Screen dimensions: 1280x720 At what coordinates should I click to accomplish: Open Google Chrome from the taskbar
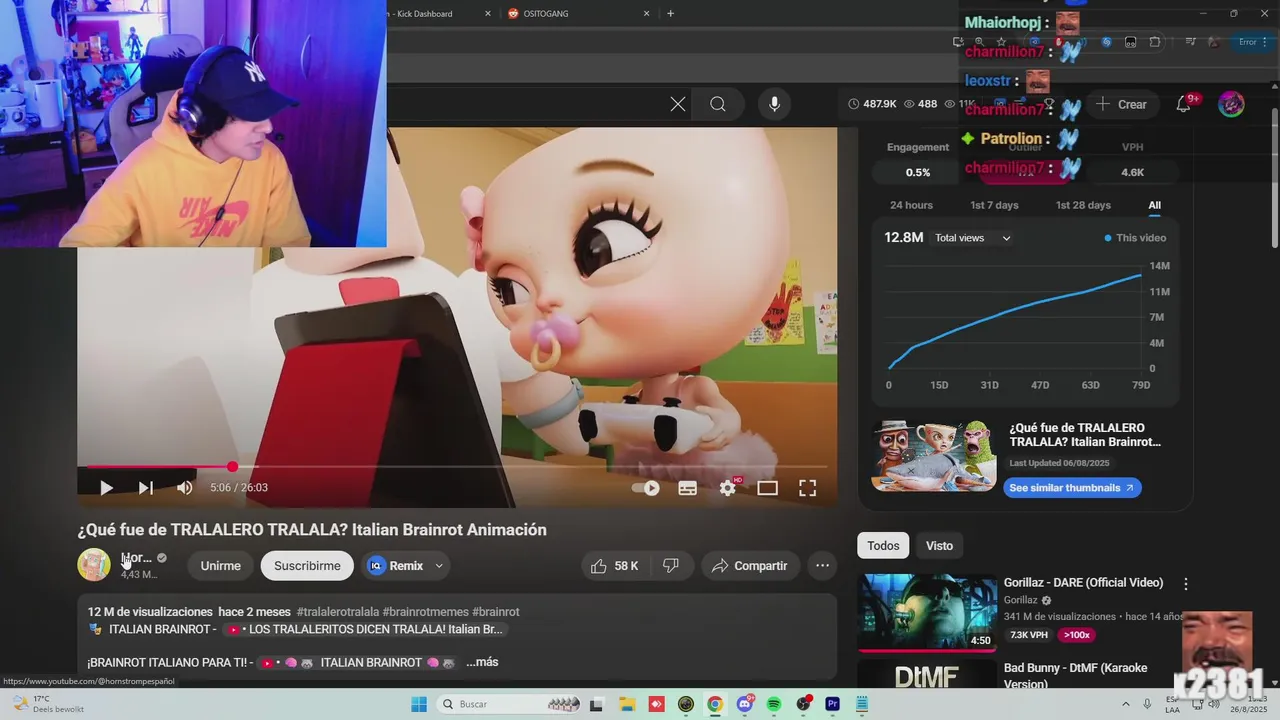point(715,704)
